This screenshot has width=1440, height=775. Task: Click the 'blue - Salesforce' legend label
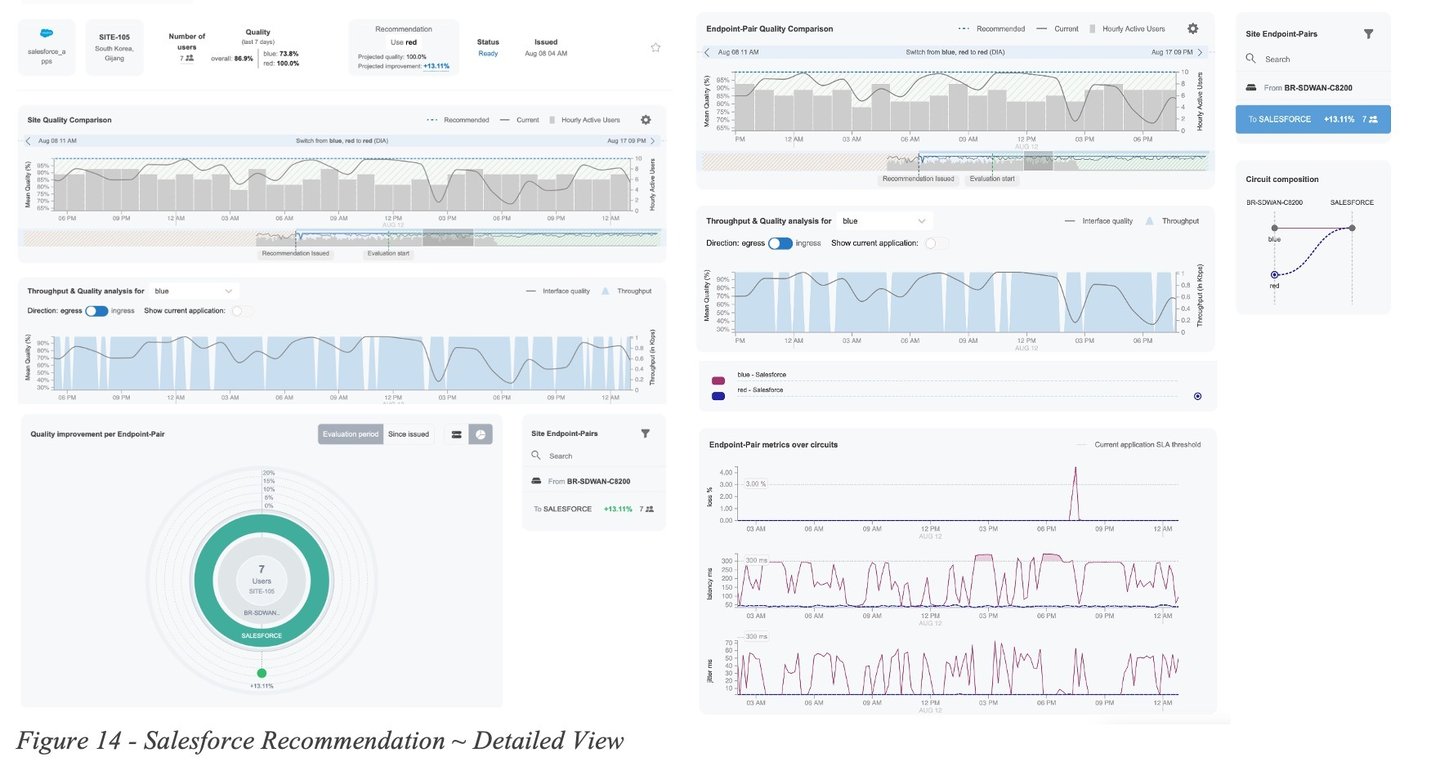760,374
